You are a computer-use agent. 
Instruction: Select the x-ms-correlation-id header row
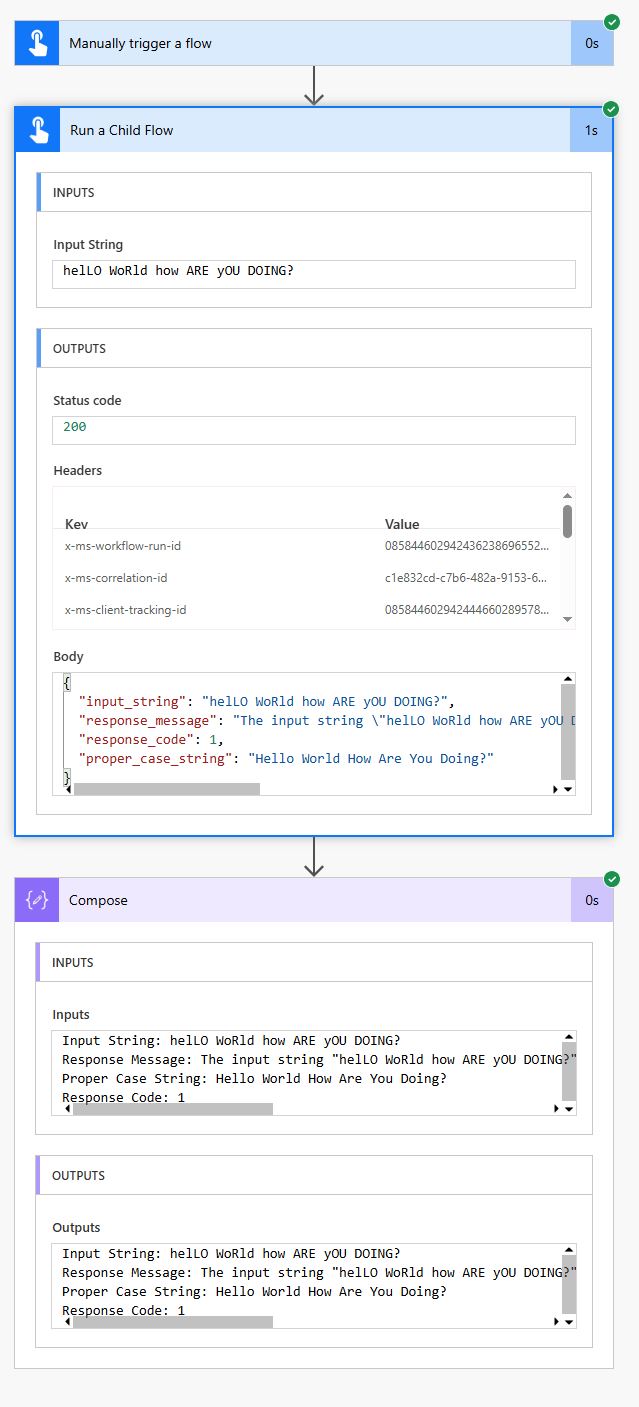[307, 578]
